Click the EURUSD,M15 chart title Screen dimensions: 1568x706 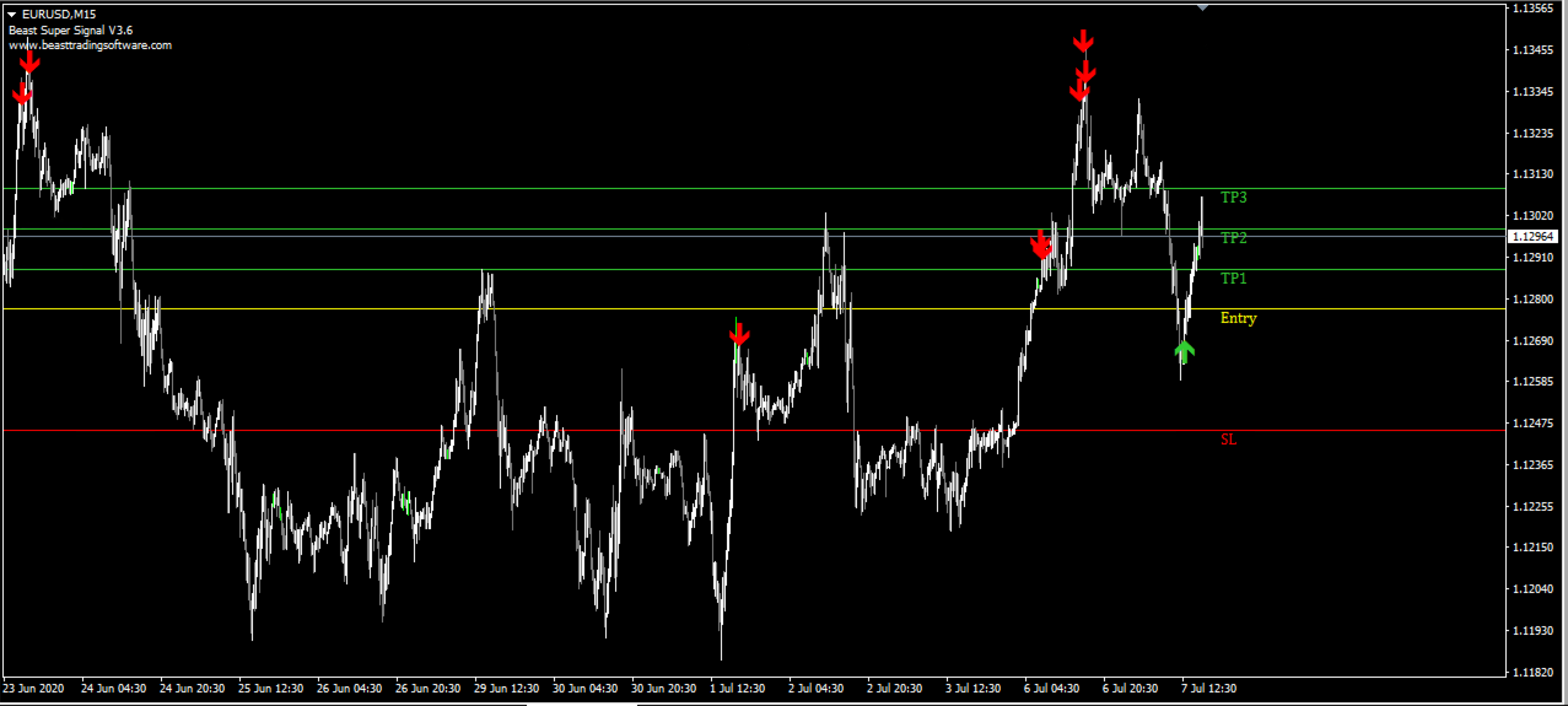(x=58, y=14)
